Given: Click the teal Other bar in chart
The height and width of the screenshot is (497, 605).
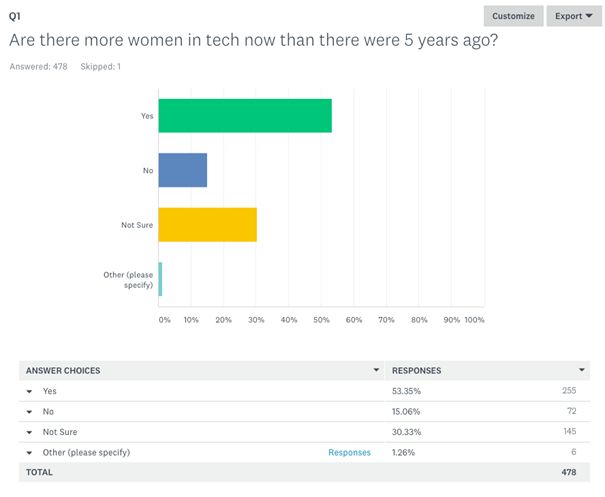Looking at the screenshot, I should tap(160, 279).
